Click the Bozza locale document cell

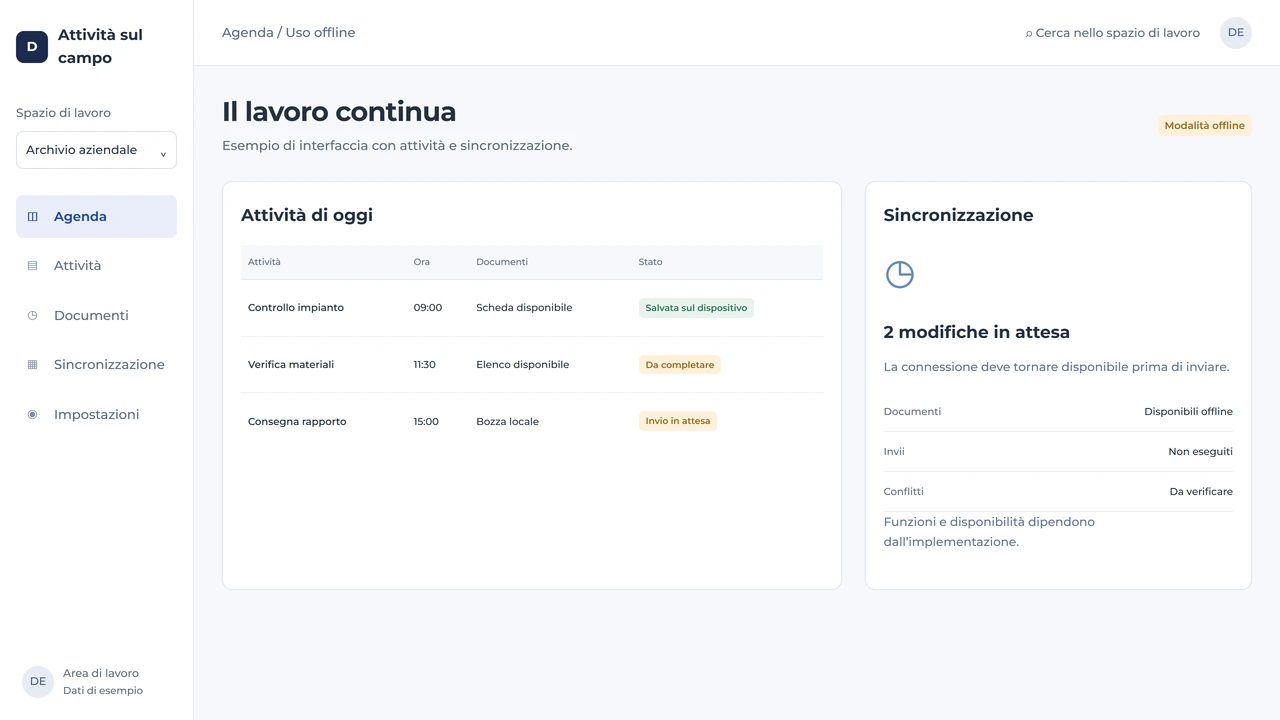click(x=507, y=422)
